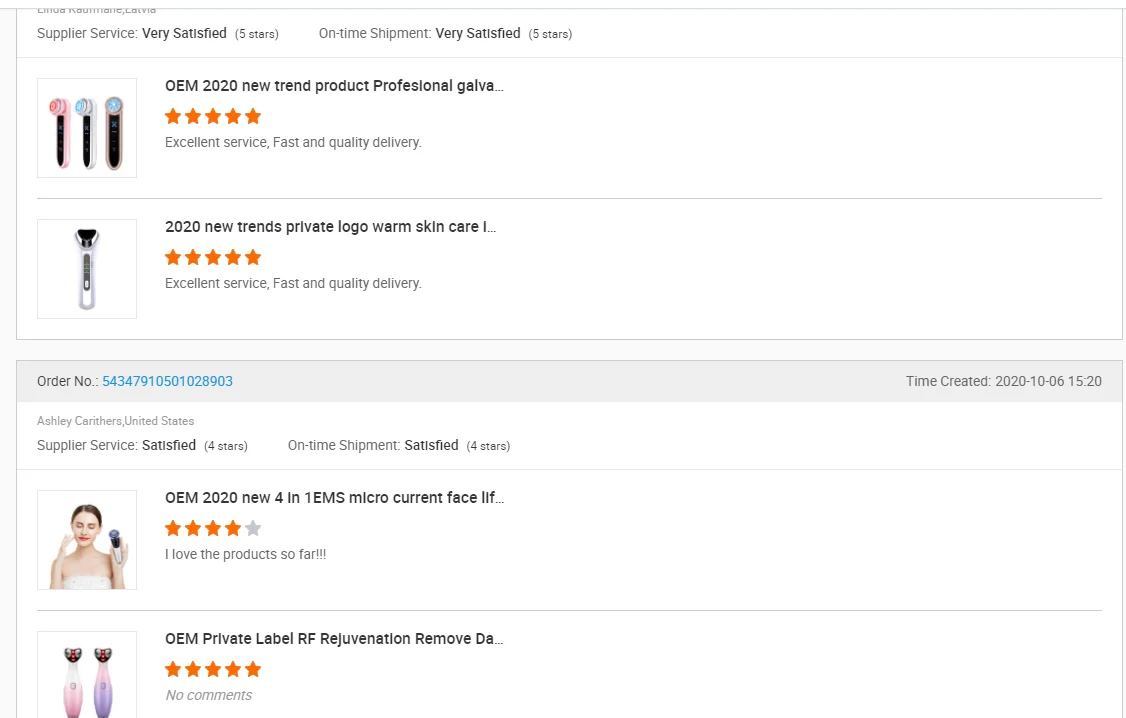1126x718 pixels.
Task: Open the pink and purple RF device thumbnail
Action: (x=87, y=675)
